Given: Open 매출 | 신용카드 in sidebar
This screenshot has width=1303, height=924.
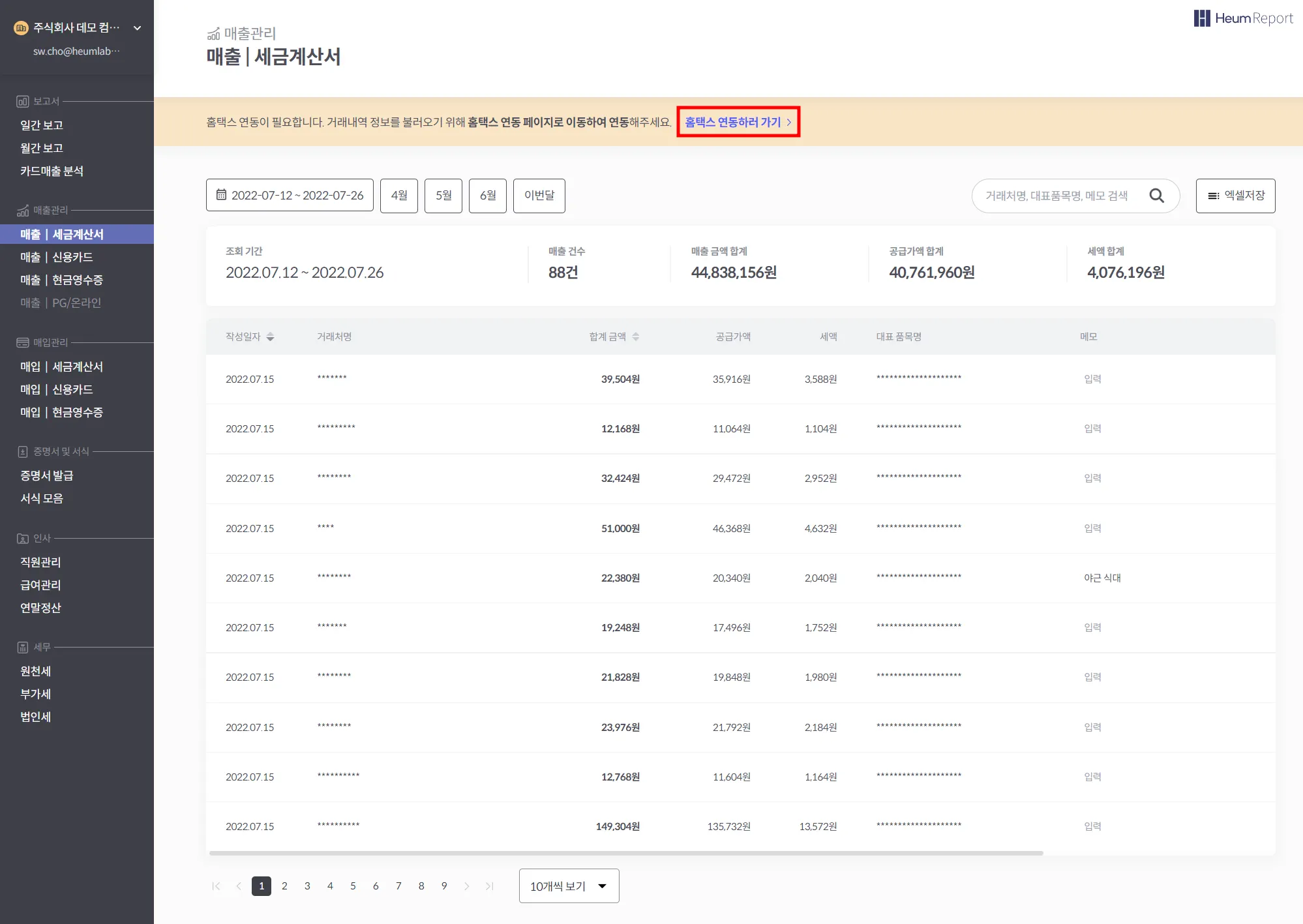Looking at the screenshot, I should pyautogui.click(x=57, y=257).
